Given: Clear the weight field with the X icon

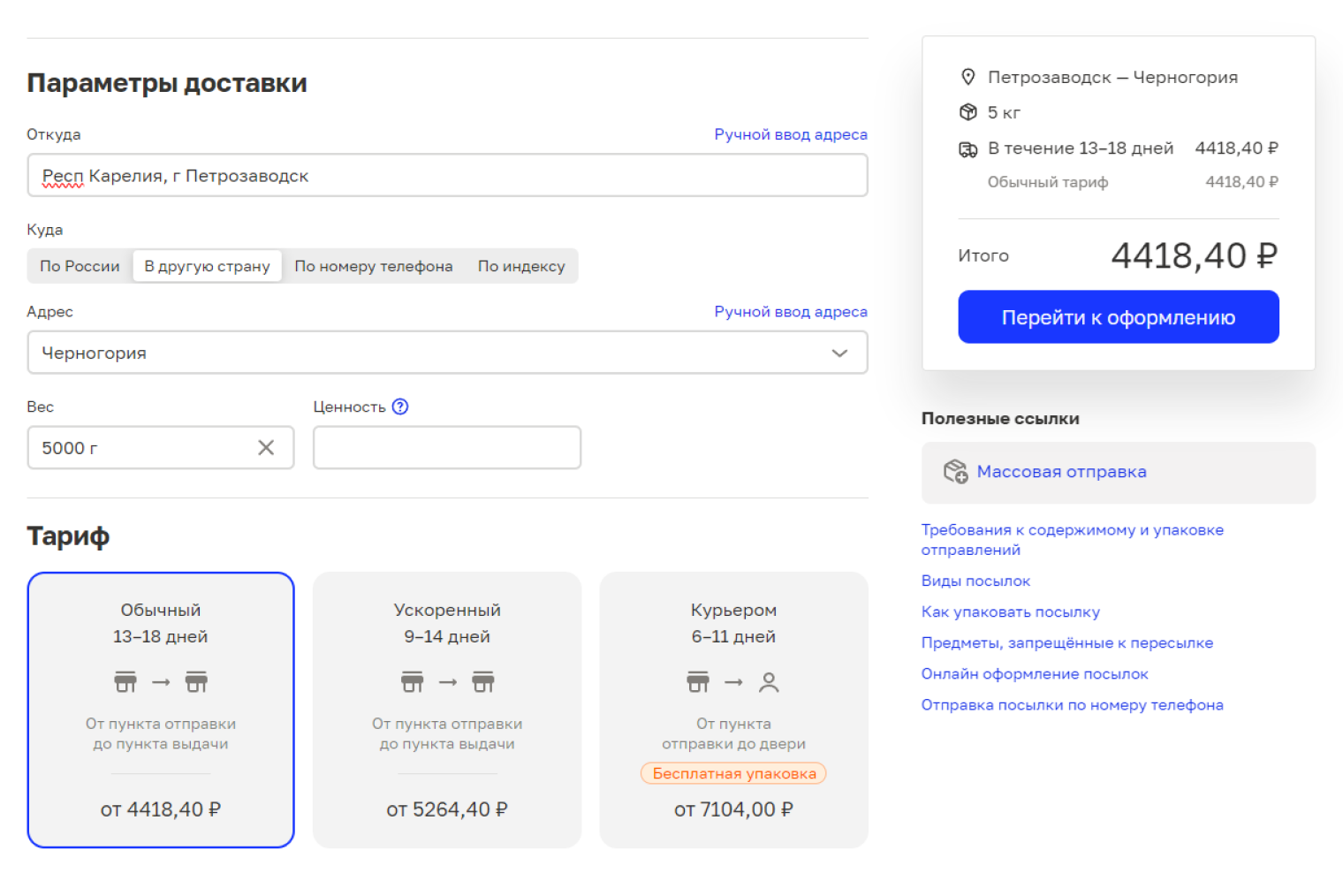Looking at the screenshot, I should point(266,448).
